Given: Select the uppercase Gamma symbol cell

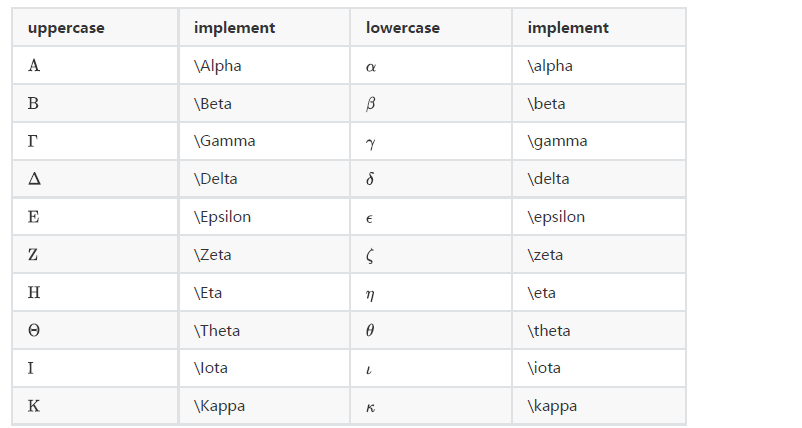Looking at the screenshot, I should (34, 141).
